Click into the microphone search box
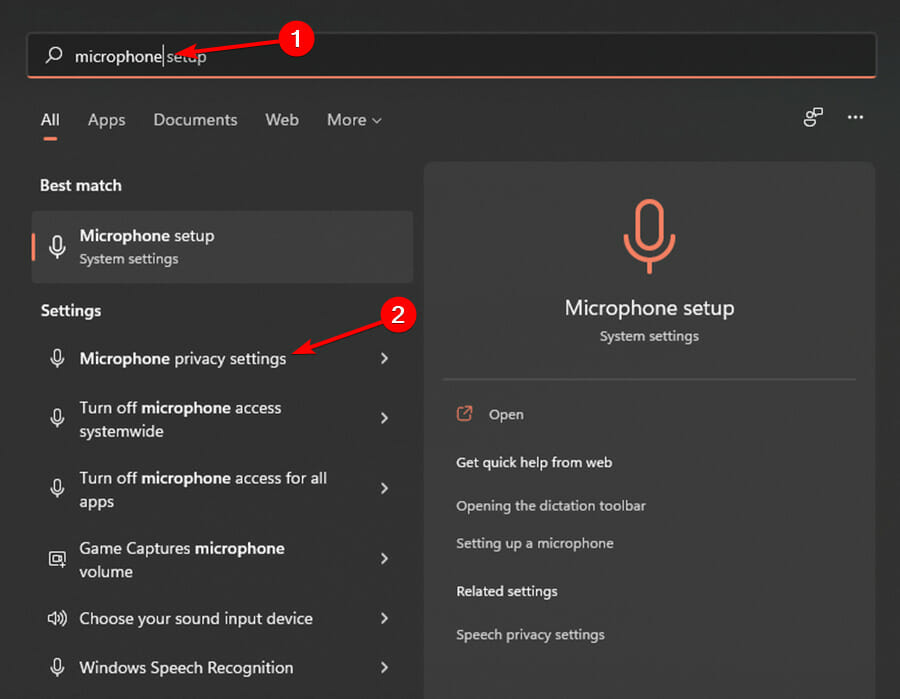Viewport: 900px width, 699px height. click(x=500, y=56)
